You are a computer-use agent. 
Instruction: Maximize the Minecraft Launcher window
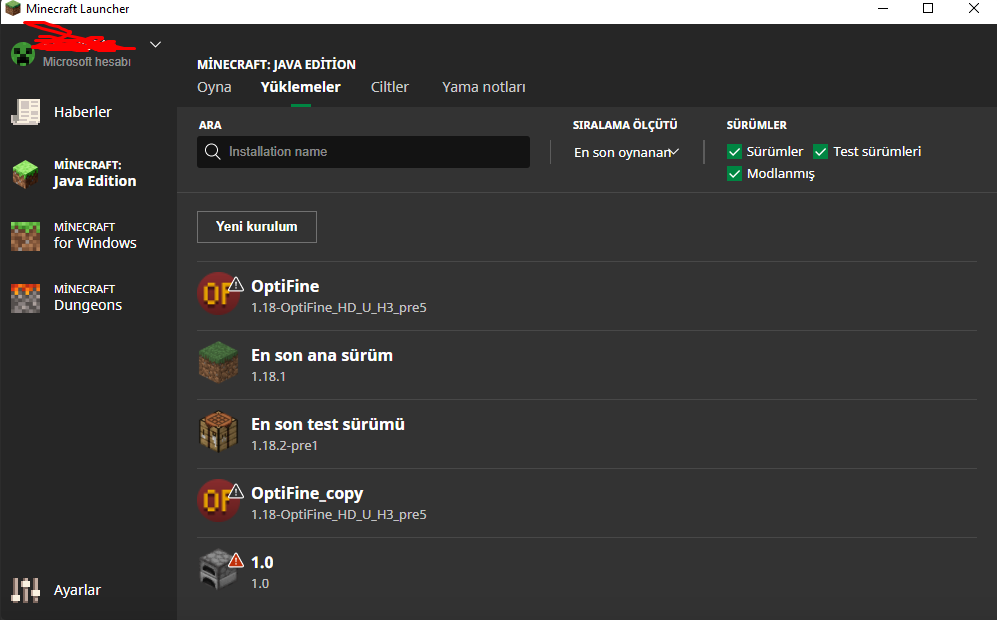click(x=928, y=9)
